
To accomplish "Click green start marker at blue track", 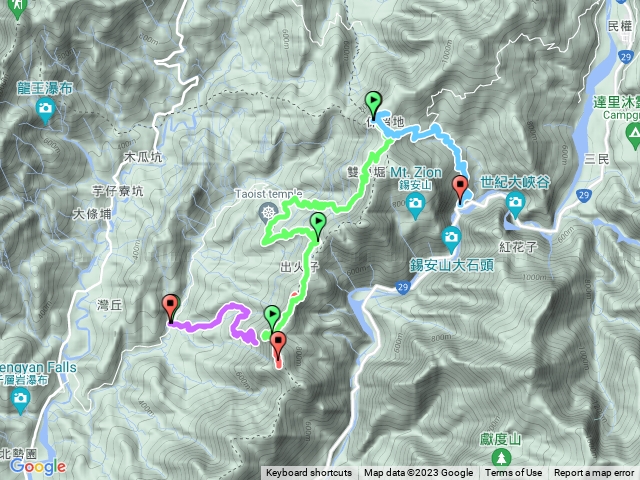I will tap(373, 103).
